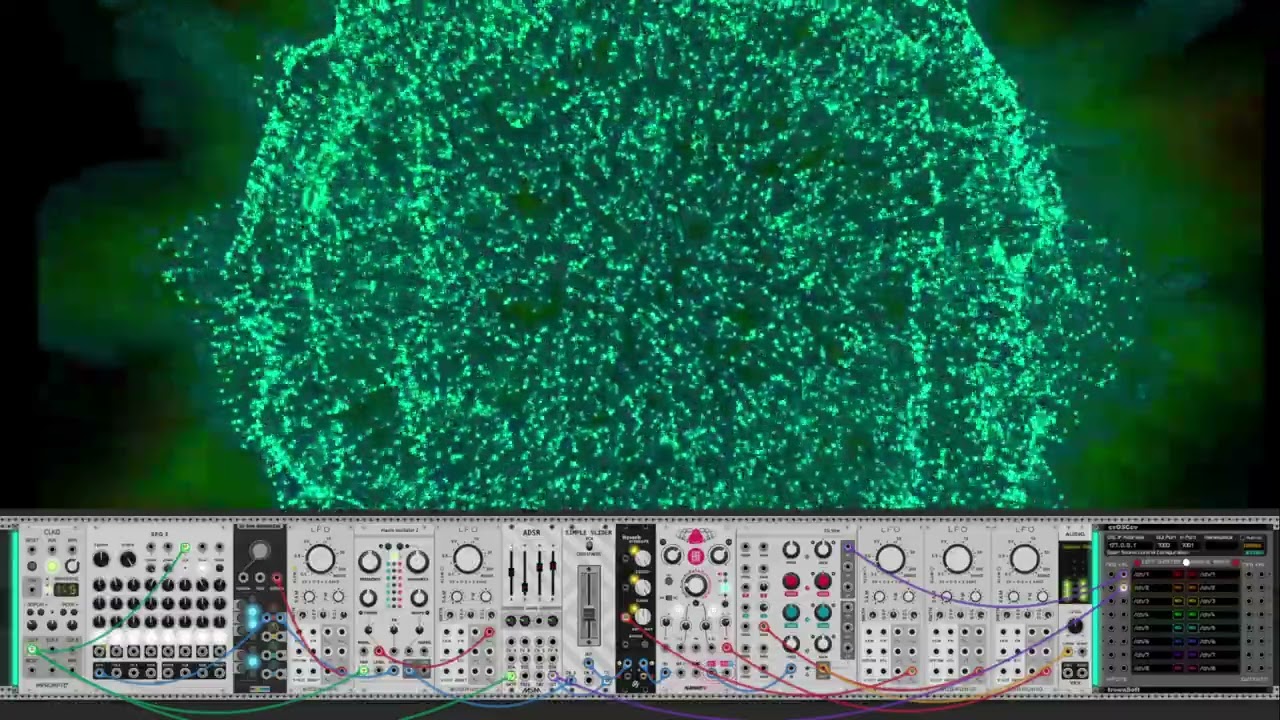The height and width of the screenshot is (720, 1280).
Task: Click the Macro Oscillator 2 timbre knob
Action: 368,598
